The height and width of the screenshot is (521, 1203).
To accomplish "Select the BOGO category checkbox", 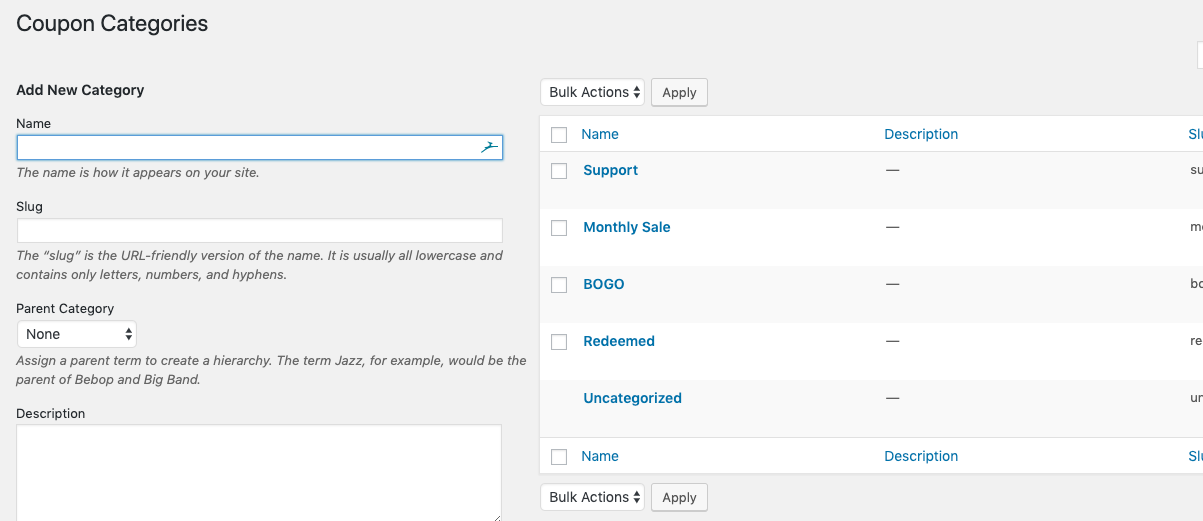I will pyautogui.click(x=559, y=285).
